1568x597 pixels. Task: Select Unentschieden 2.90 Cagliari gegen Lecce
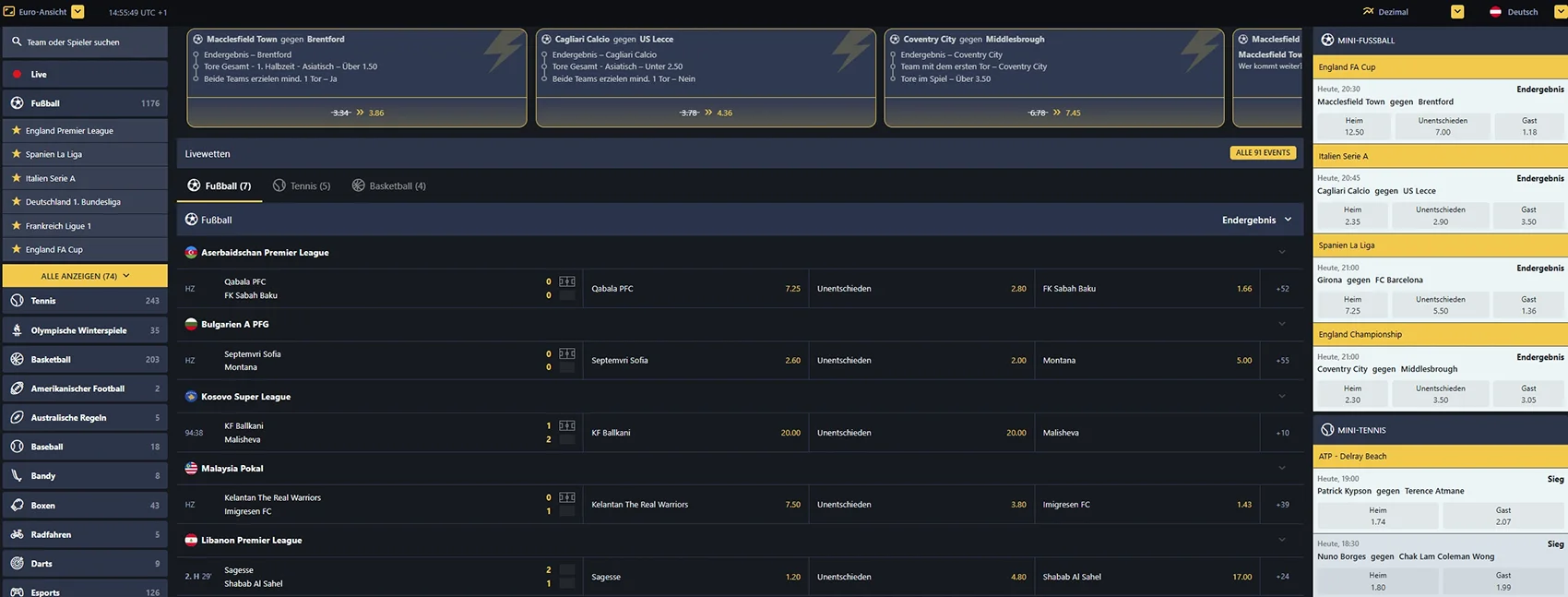pyautogui.click(x=1441, y=216)
